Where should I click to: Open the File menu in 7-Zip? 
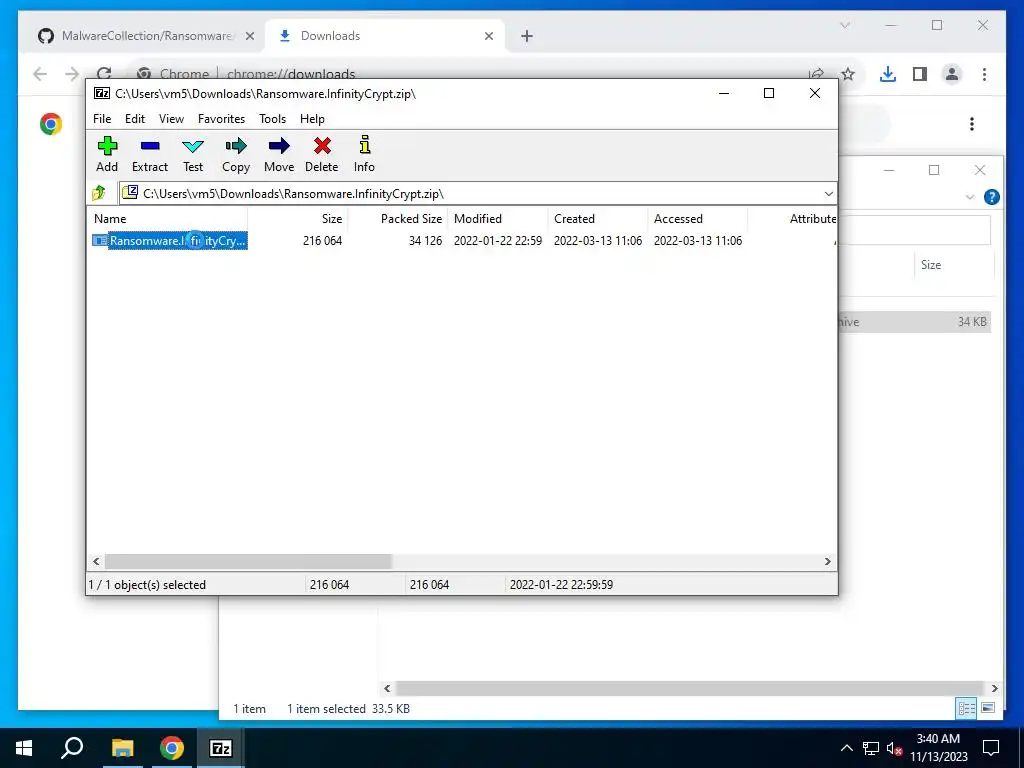coord(102,119)
